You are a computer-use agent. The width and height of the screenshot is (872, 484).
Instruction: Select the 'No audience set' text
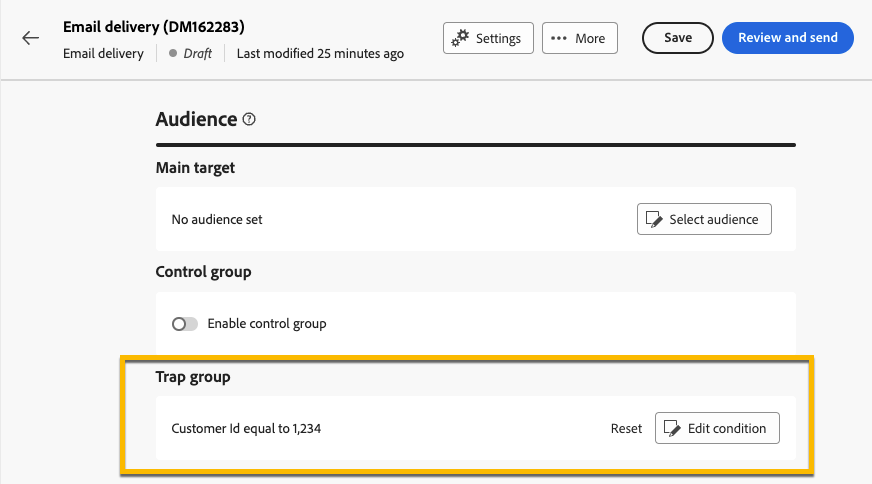[x=217, y=219]
